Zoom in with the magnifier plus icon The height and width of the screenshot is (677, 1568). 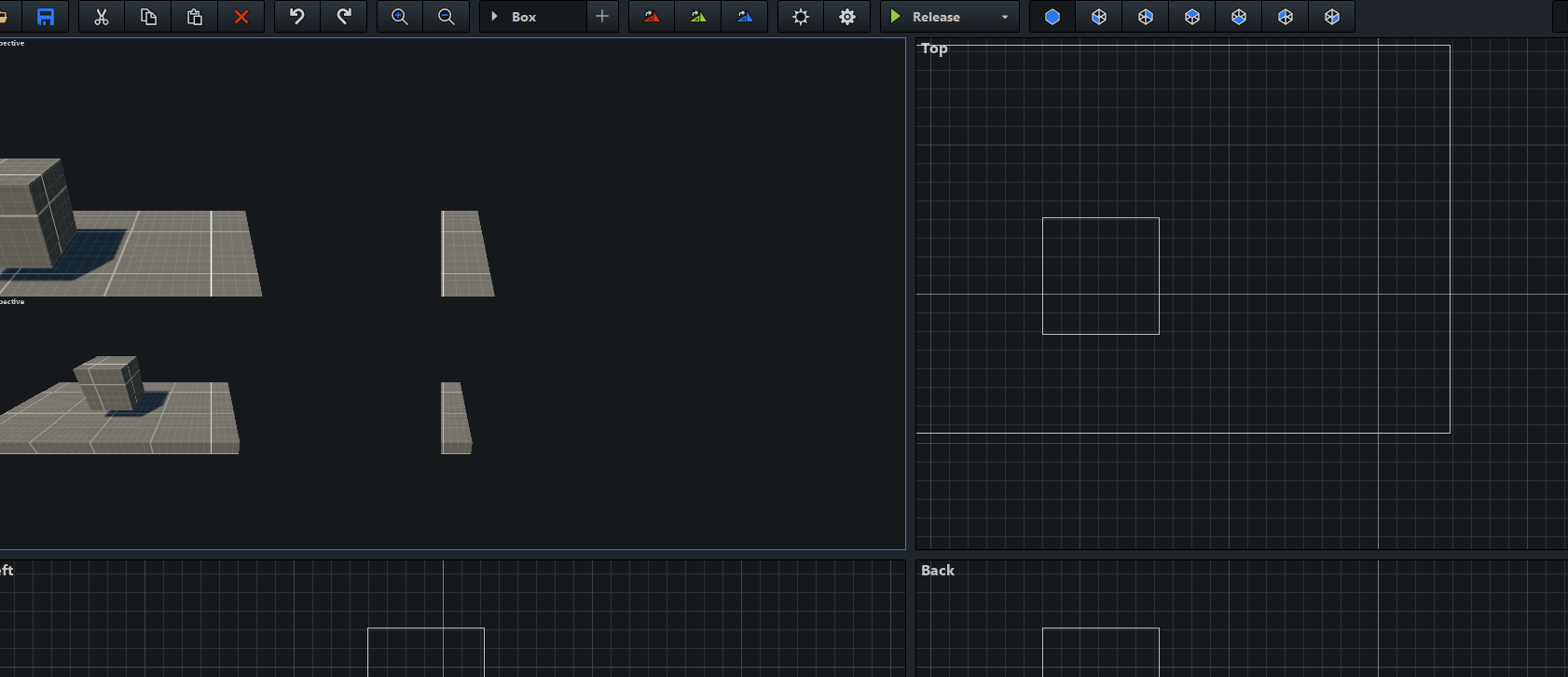pyautogui.click(x=400, y=17)
